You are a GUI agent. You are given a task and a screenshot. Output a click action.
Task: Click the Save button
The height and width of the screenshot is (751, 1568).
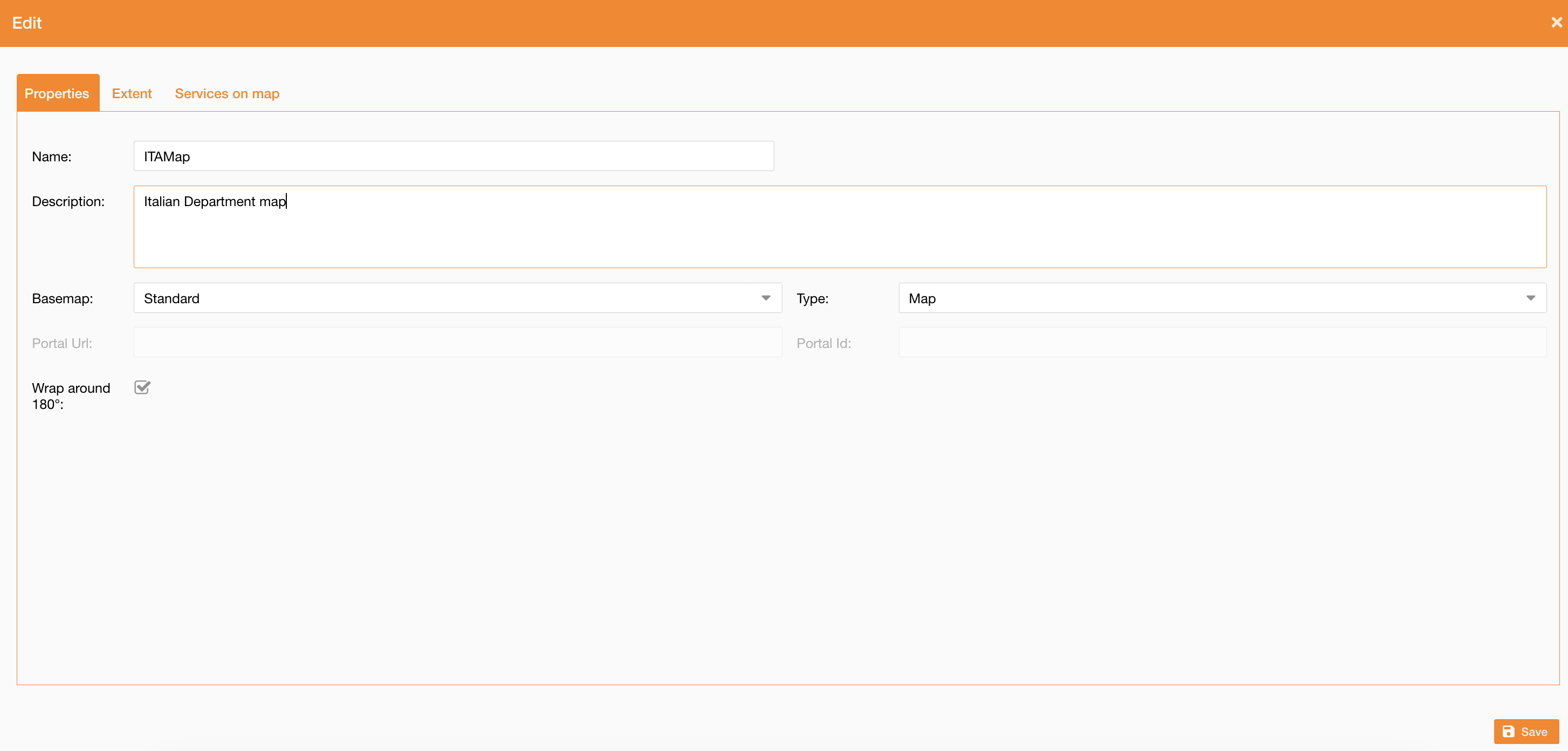1526,732
